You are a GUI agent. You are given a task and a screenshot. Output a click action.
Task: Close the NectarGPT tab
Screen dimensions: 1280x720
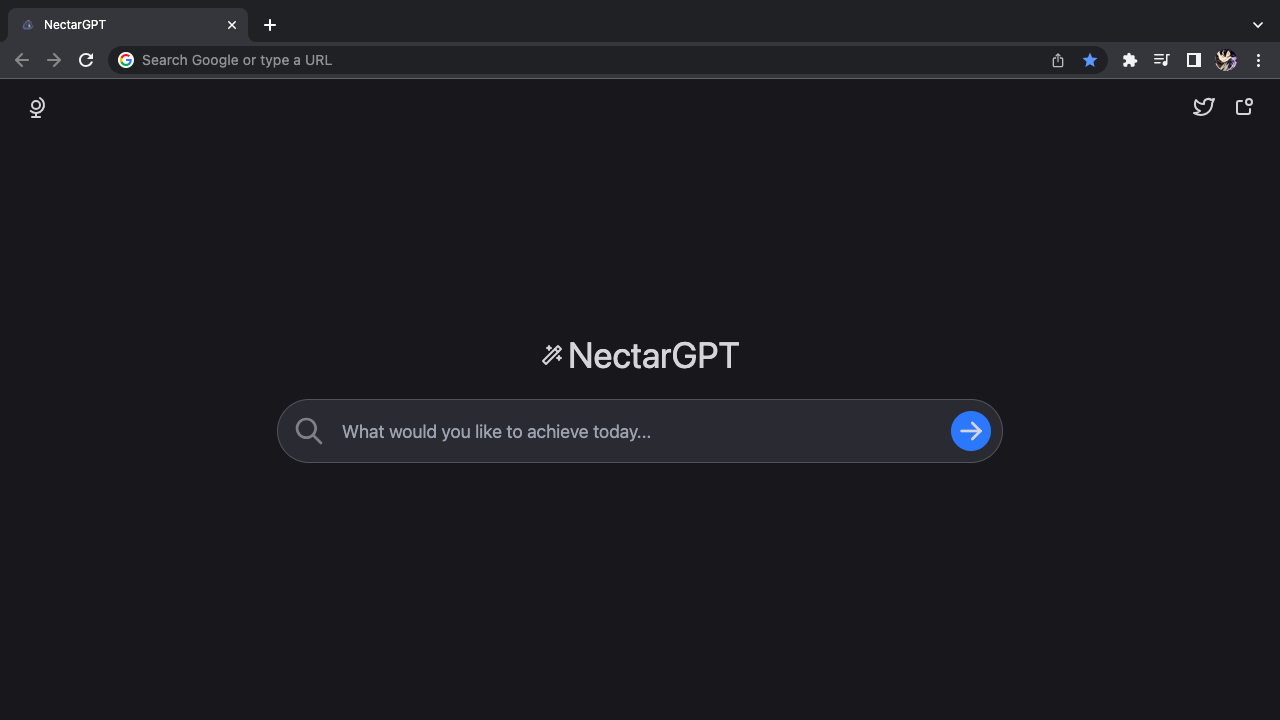pyautogui.click(x=232, y=25)
